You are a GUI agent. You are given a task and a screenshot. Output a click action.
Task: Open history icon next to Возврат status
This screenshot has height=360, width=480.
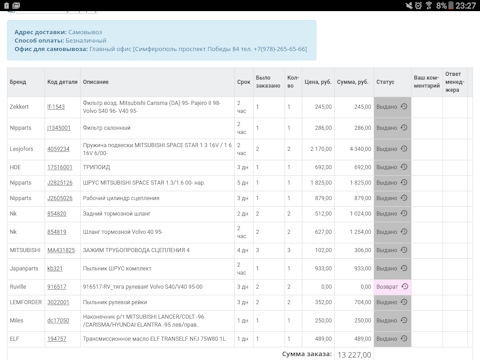pyautogui.click(x=405, y=286)
